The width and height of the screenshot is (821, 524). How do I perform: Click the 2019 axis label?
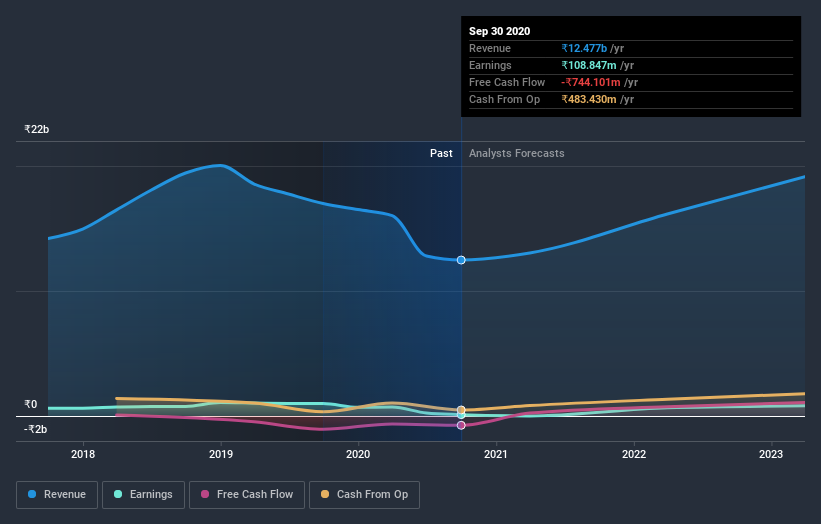(x=221, y=454)
